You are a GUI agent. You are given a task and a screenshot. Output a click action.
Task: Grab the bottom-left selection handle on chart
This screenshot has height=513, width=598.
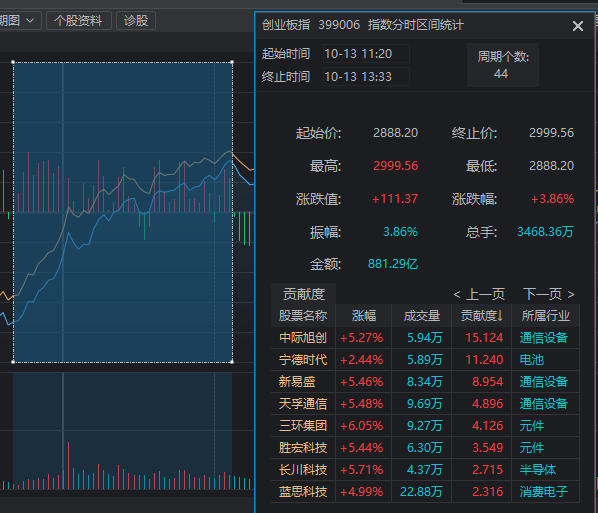pyautogui.click(x=13, y=362)
